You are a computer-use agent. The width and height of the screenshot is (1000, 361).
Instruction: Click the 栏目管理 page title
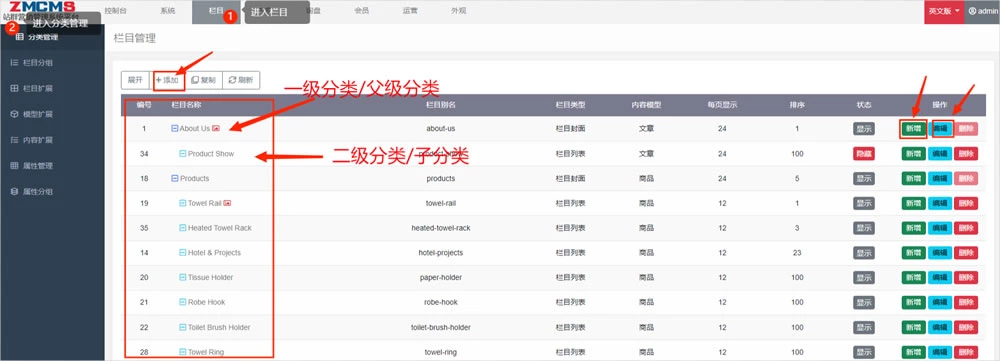pyautogui.click(x=135, y=38)
